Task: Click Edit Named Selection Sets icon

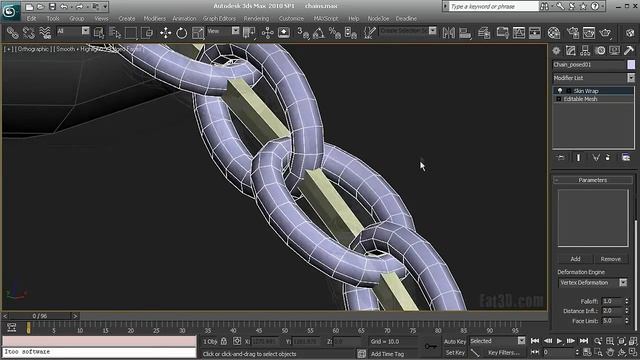Action: (369, 33)
